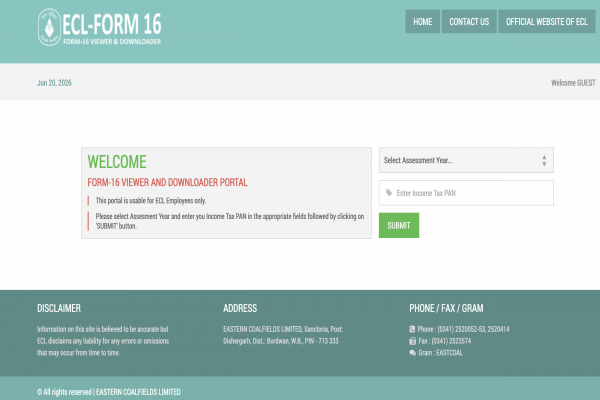Click the Fax : (0341) 2523574 text
This screenshot has width=600, height=400.
tap(445, 341)
